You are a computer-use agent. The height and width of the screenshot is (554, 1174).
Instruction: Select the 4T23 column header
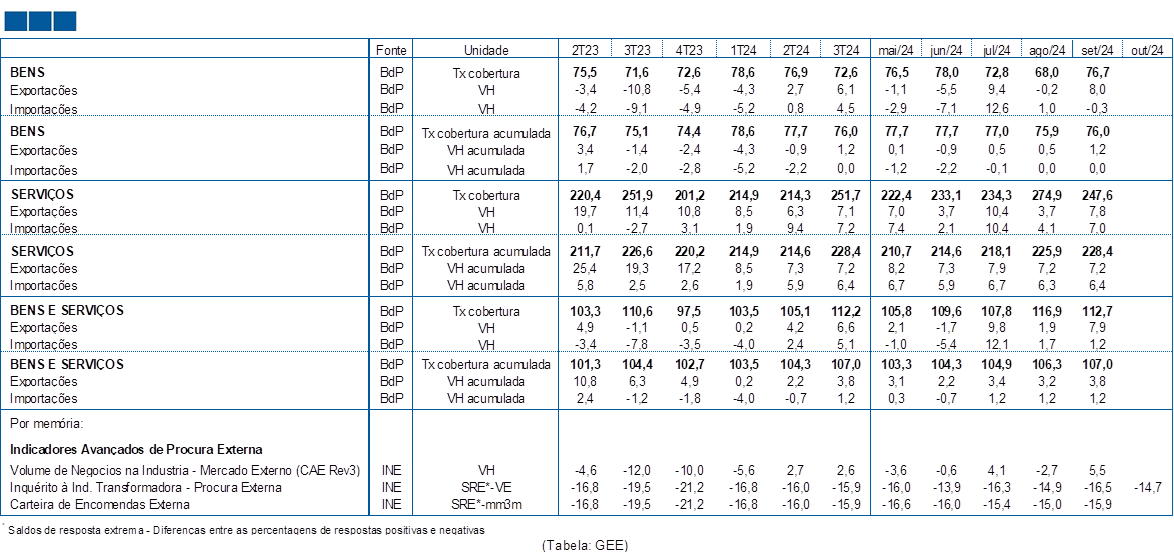point(689,50)
